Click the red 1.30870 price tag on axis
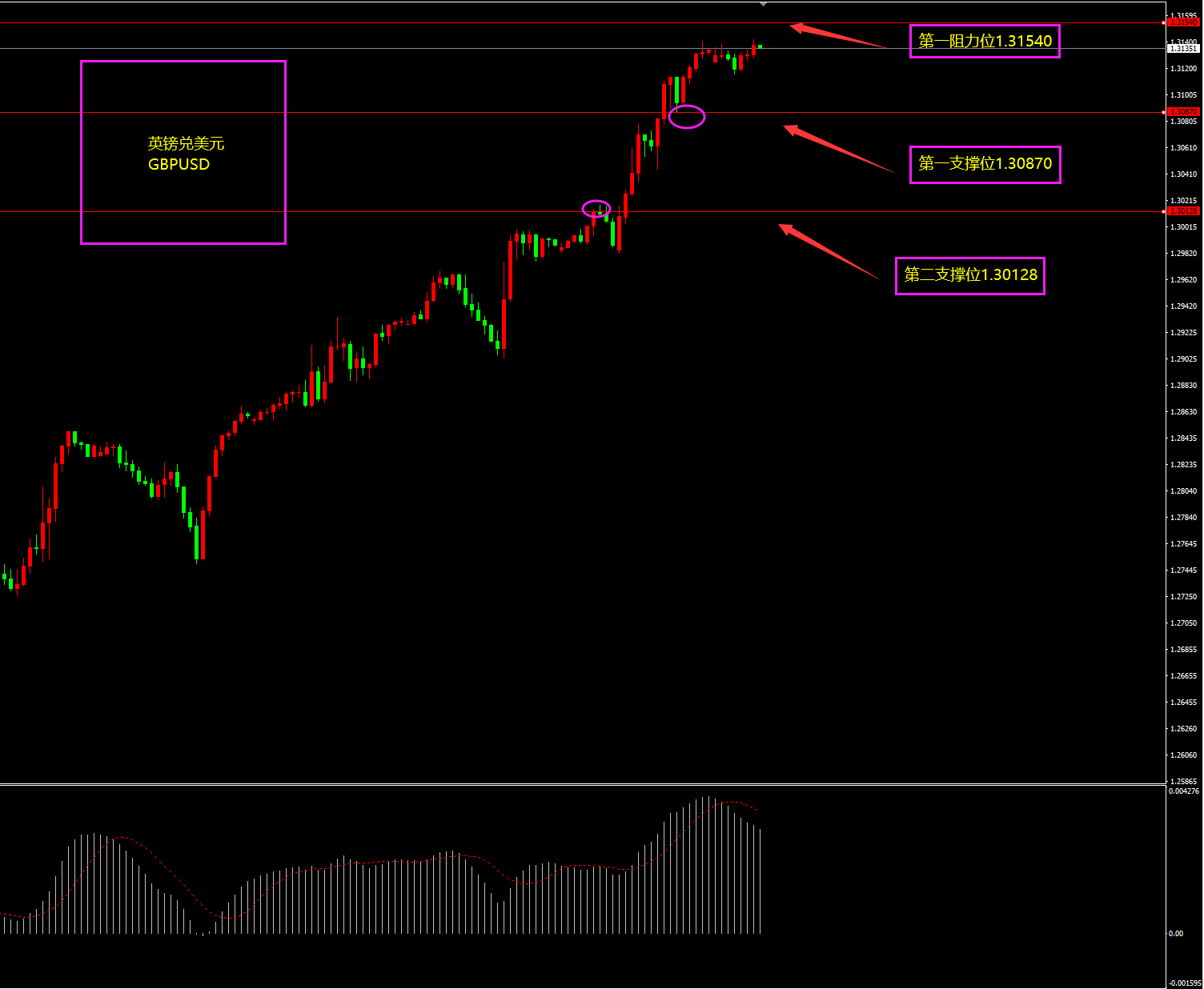Image resolution: width=1204 pixels, height=989 pixels. click(1183, 112)
